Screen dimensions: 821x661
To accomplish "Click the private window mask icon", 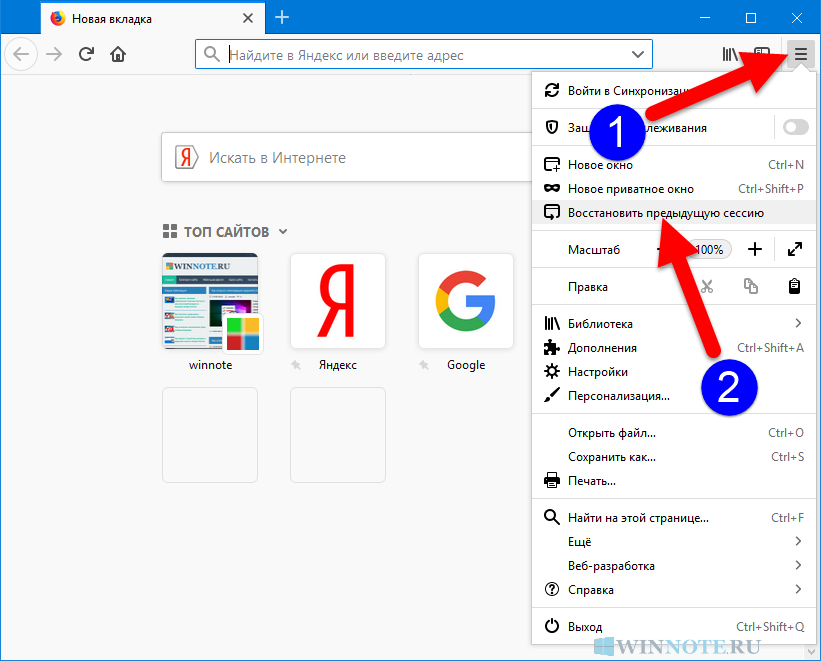I will coord(551,188).
